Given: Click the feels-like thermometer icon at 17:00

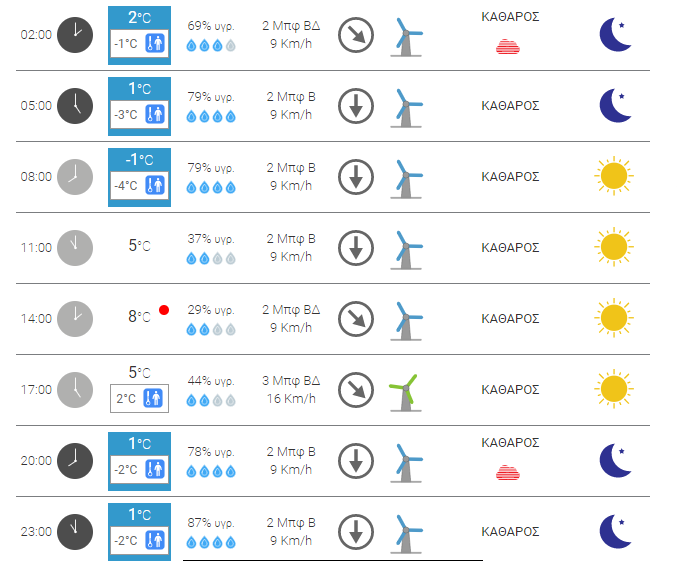Looking at the screenshot, I should [x=153, y=398].
